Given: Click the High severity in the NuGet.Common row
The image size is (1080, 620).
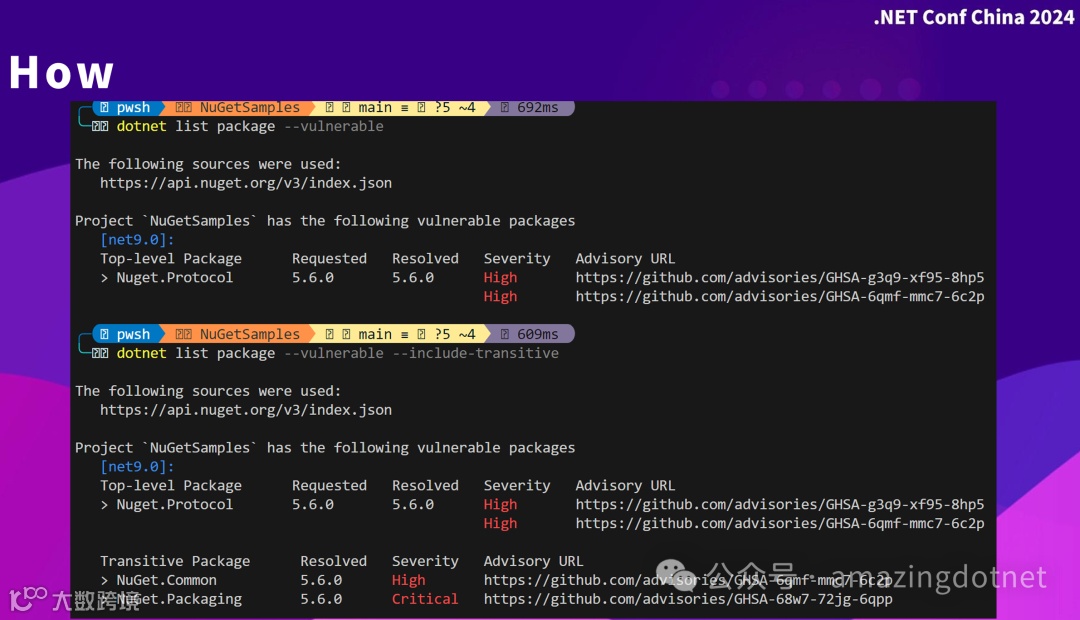Looking at the screenshot, I should (x=408, y=580).
